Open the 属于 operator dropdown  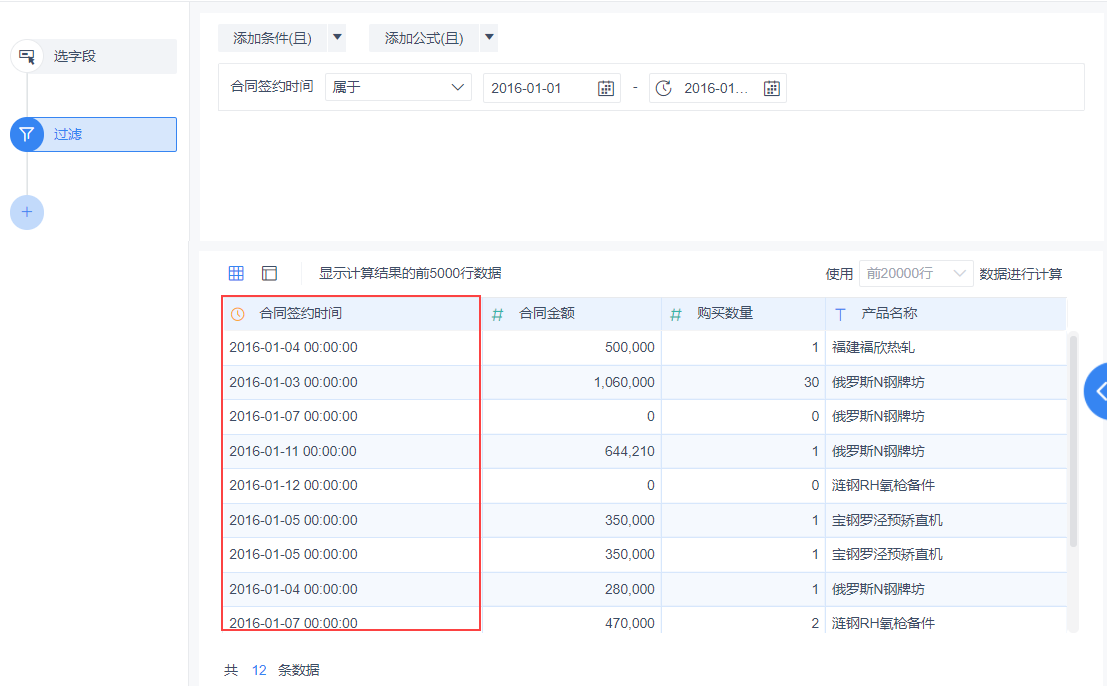click(x=398, y=88)
